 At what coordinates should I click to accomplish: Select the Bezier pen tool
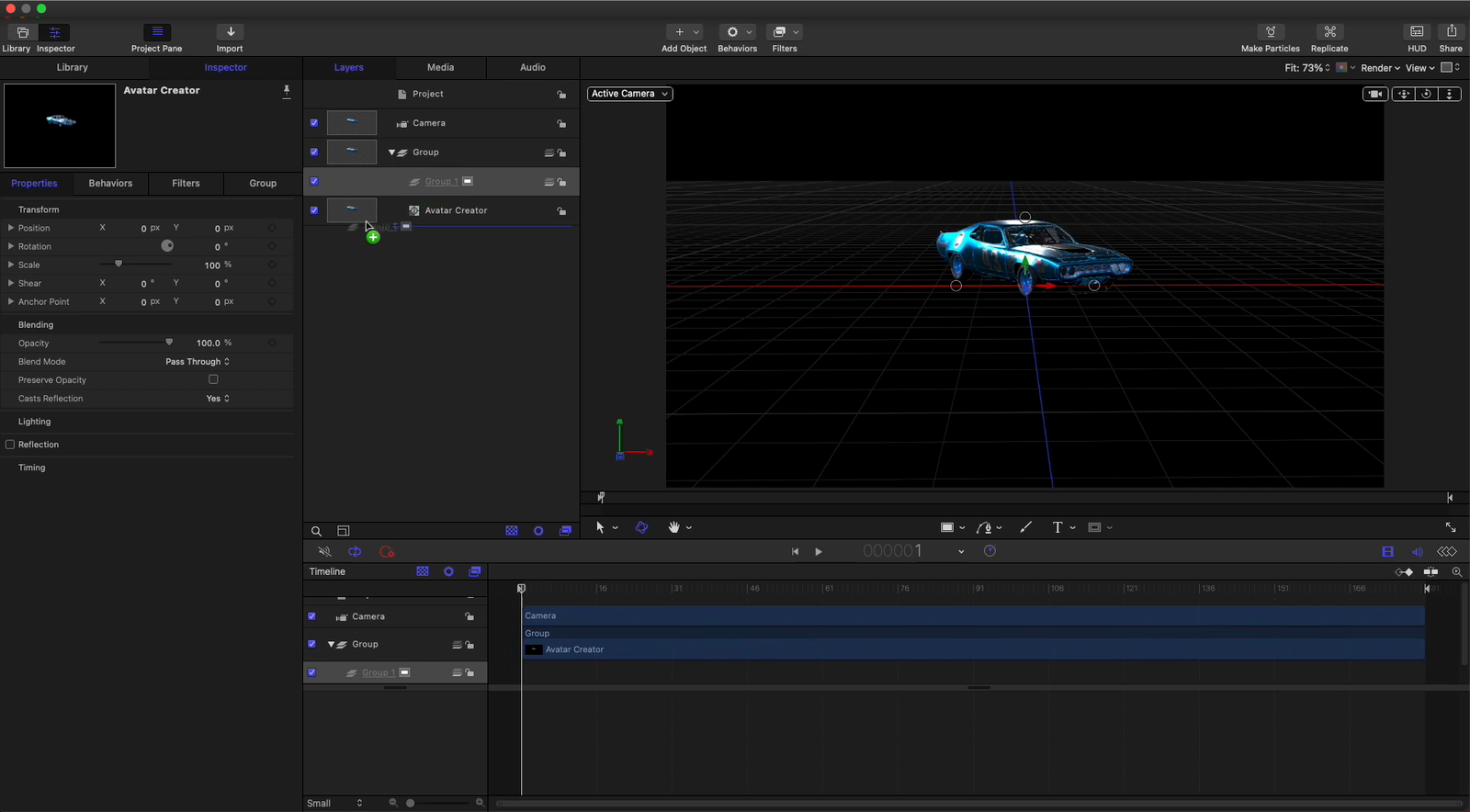click(984, 527)
